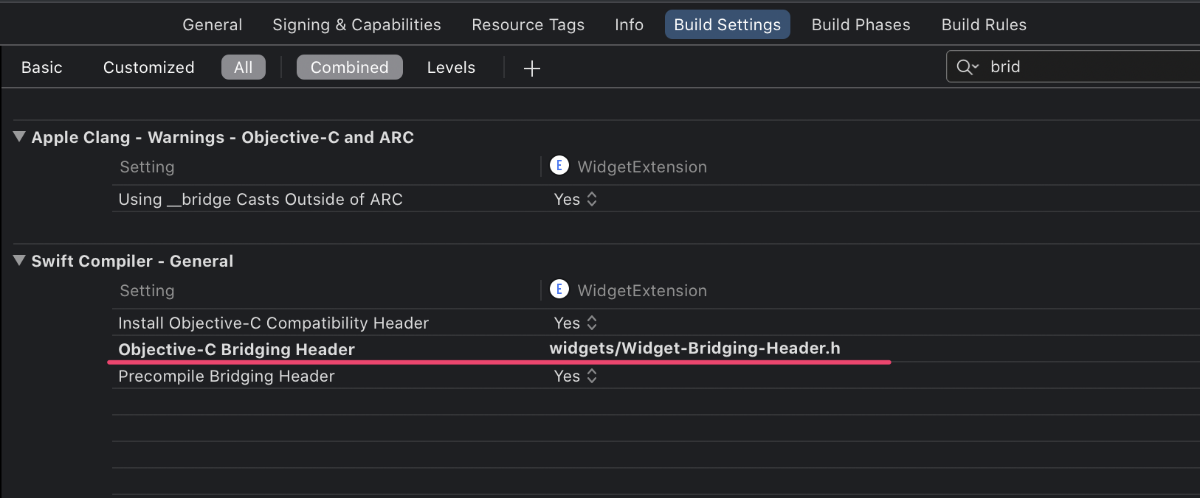Open Install Objective-C Compatibility Header Yes dropdown
The height and width of the screenshot is (498, 1200).
pyautogui.click(x=575, y=323)
